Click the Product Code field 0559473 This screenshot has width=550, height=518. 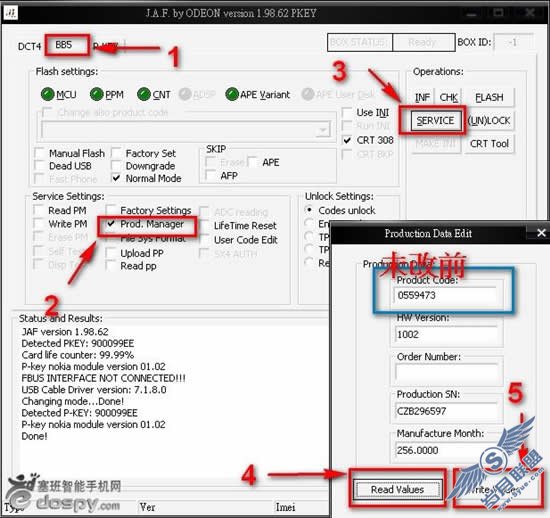click(445, 295)
